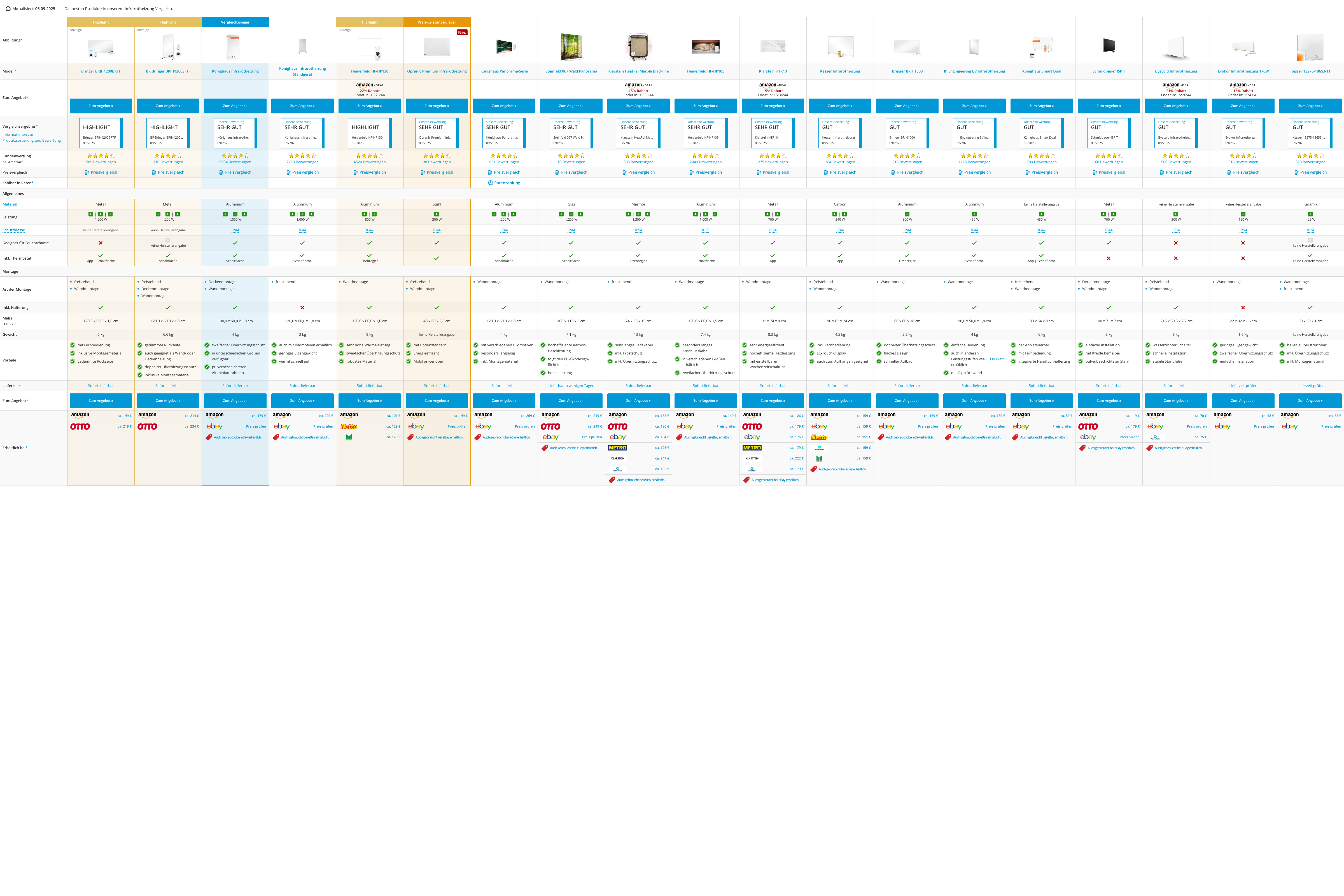Open bottom Zum Angebot button for Kesser 13275-18653-11

[1310, 401]
